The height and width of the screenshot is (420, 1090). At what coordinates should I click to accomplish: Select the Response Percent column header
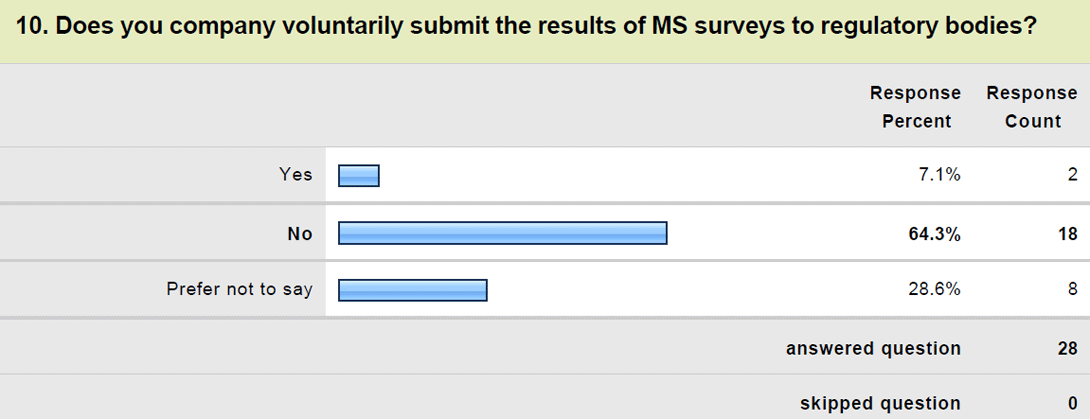coord(916,107)
